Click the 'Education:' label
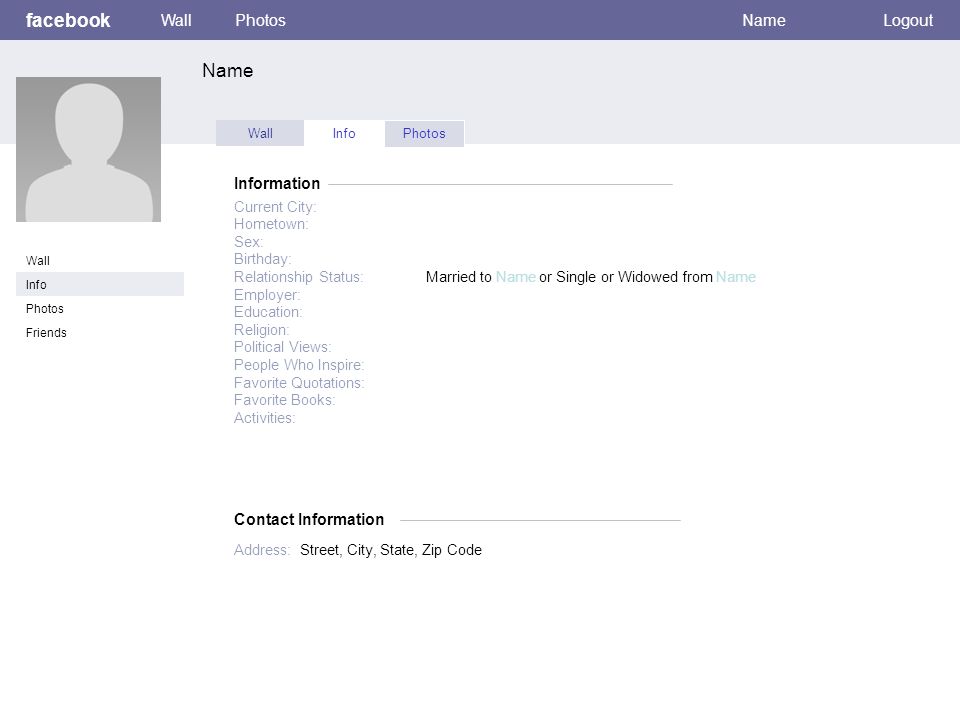The height and width of the screenshot is (720, 960). (x=268, y=312)
